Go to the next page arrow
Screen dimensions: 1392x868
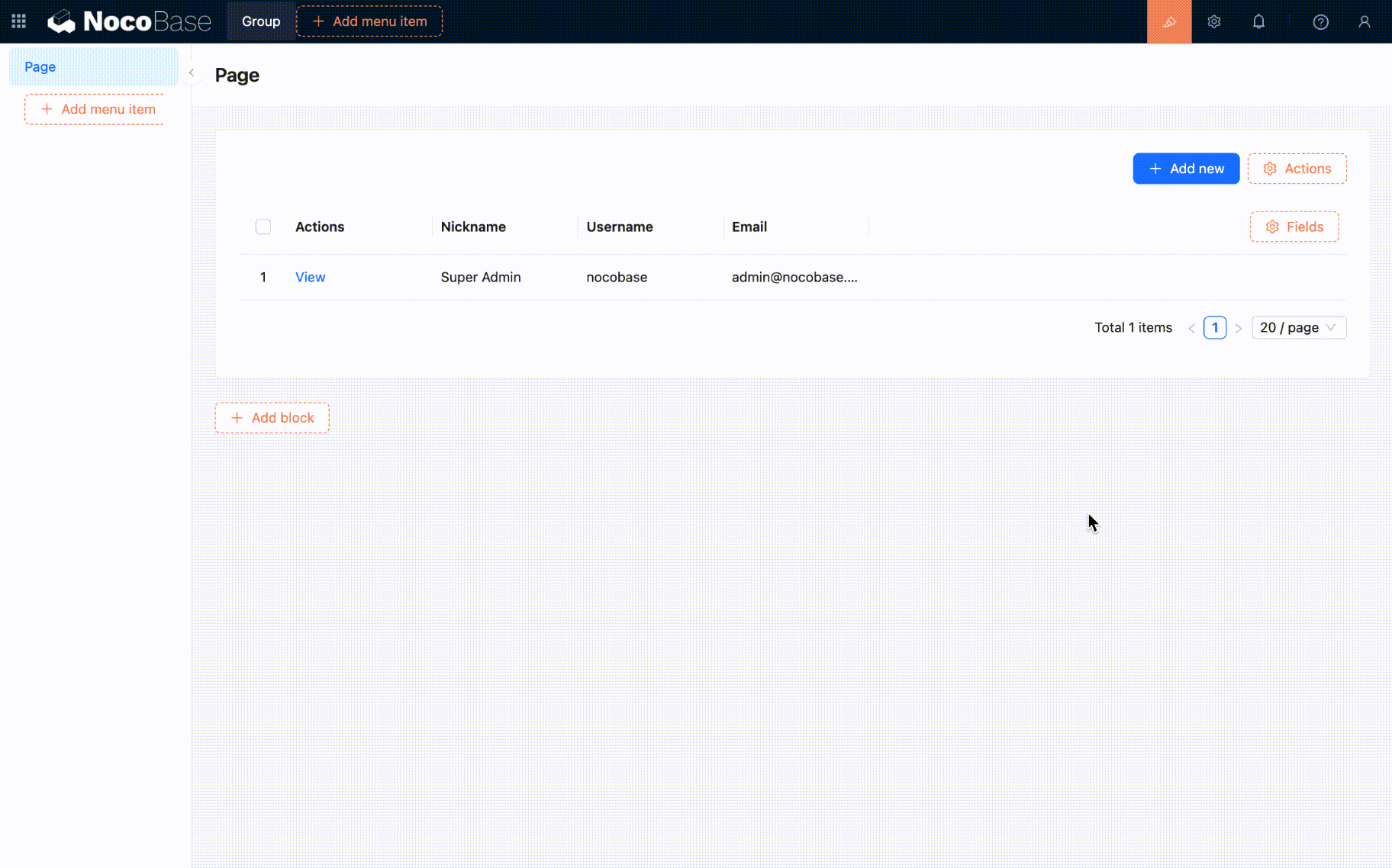click(x=1239, y=328)
